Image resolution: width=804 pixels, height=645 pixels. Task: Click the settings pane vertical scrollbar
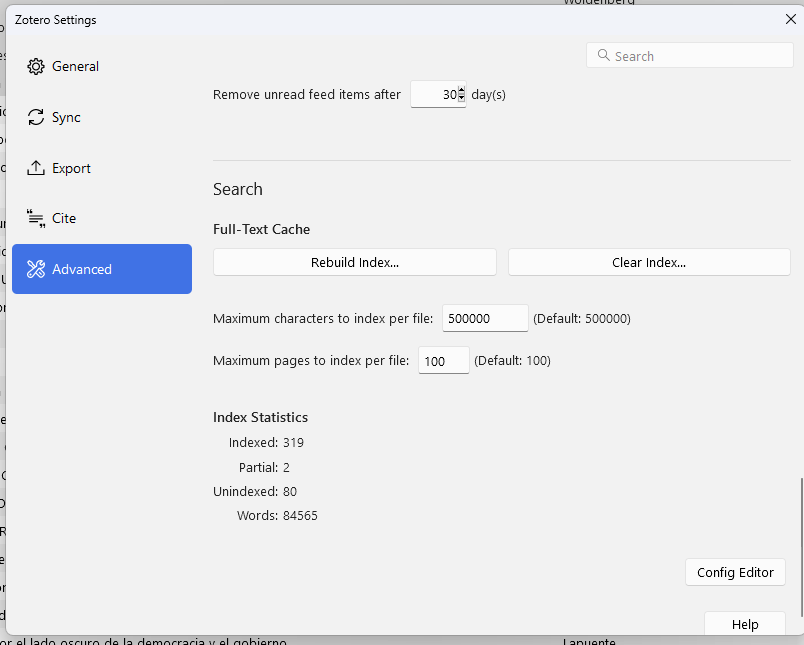point(801,547)
